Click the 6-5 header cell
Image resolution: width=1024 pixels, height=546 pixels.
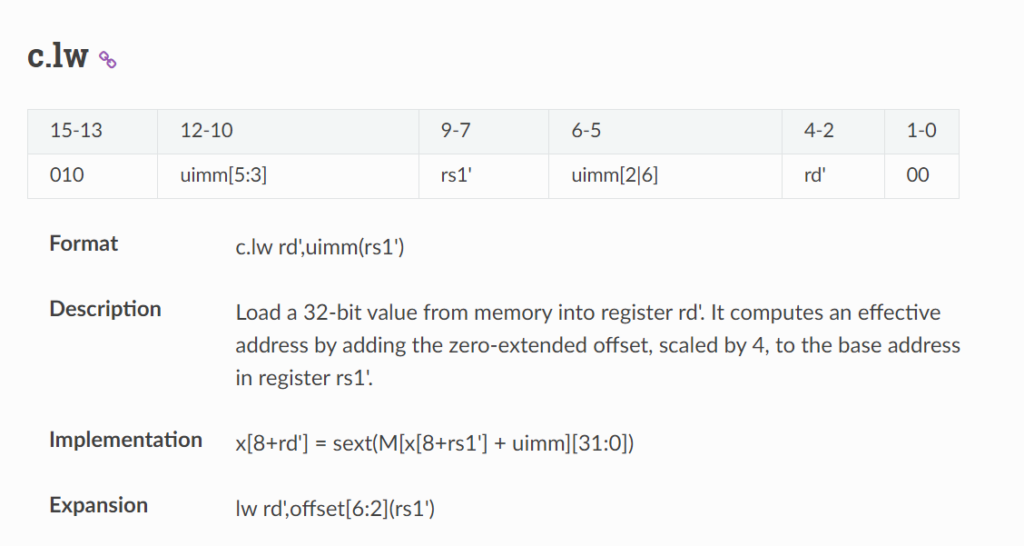pos(665,132)
